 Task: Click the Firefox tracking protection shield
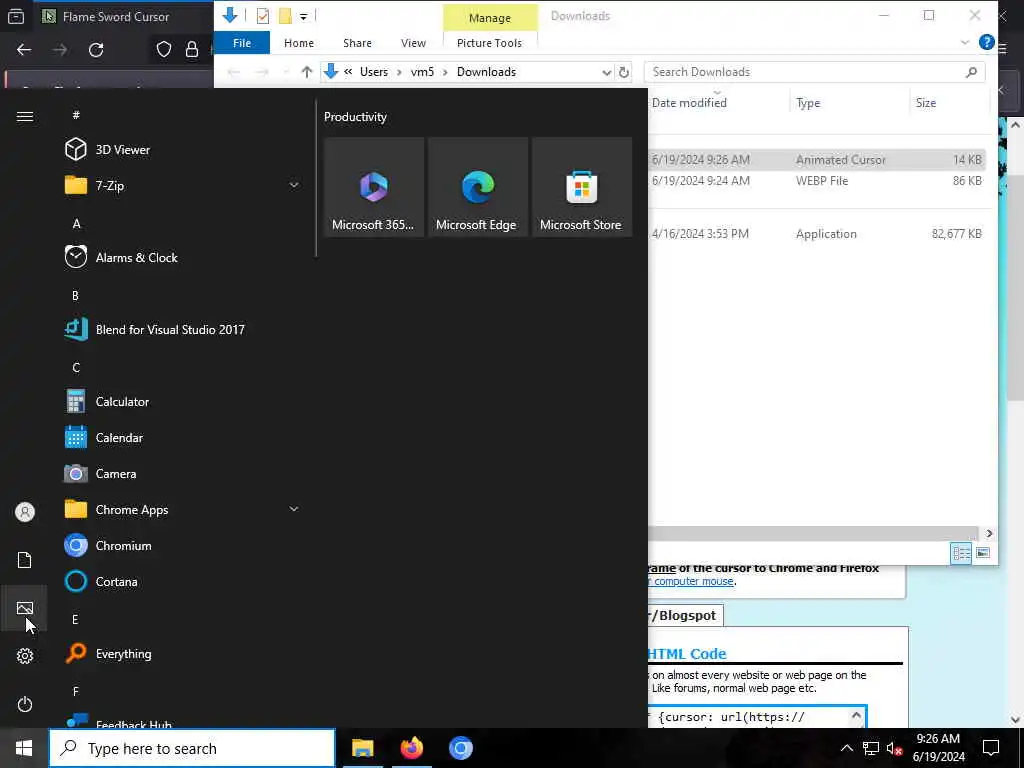[163, 50]
